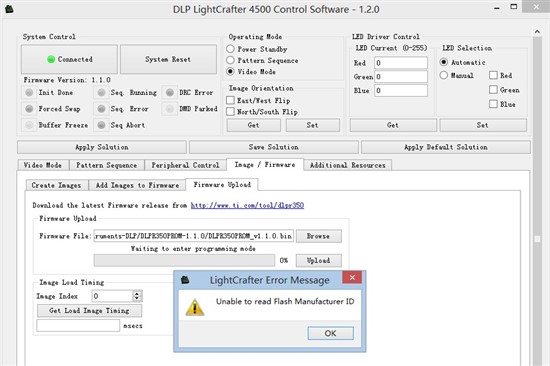Check the Red LED checkbox

pyautogui.click(x=493, y=75)
